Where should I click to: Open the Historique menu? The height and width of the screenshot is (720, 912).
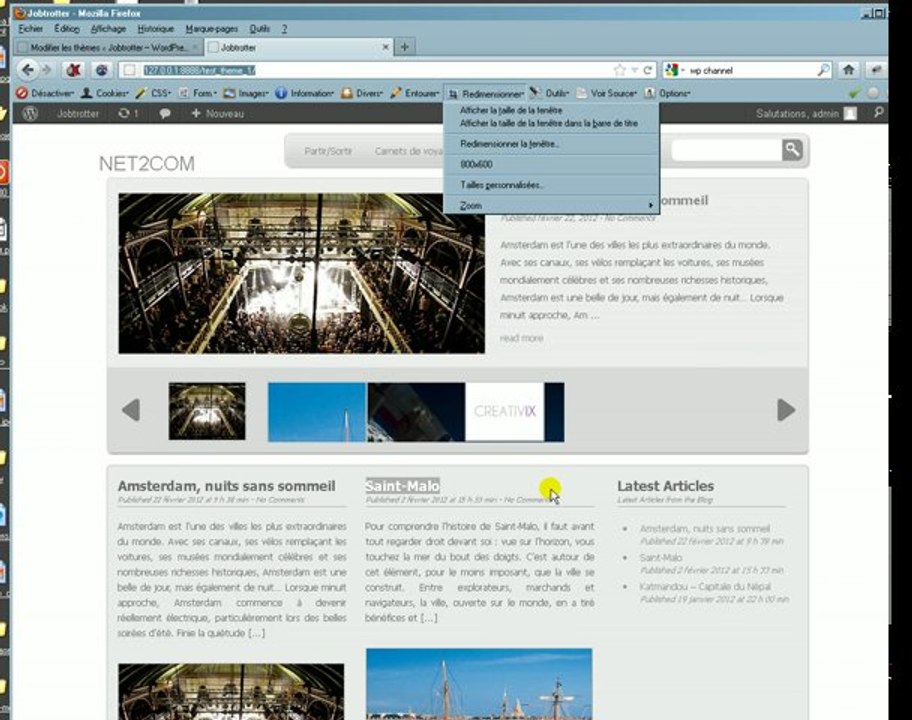click(x=155, y=28)
